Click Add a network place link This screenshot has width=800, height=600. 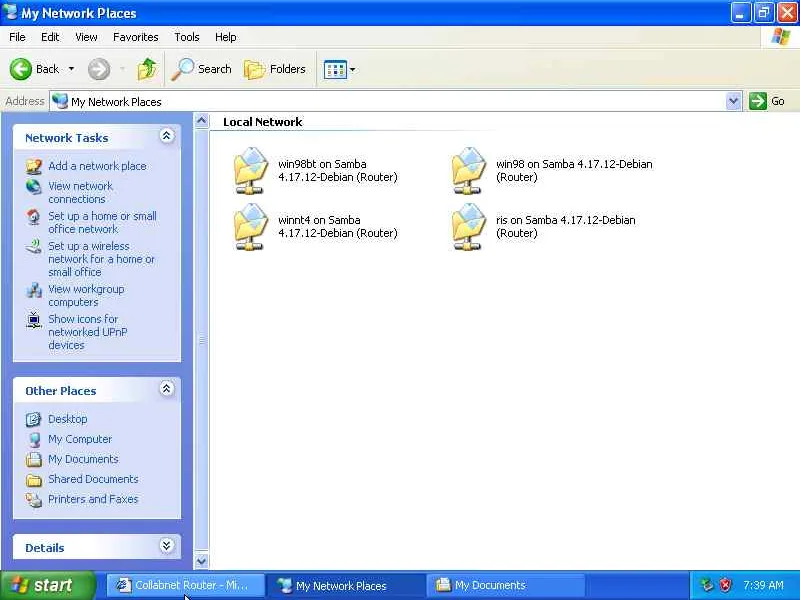click(97, 166)
